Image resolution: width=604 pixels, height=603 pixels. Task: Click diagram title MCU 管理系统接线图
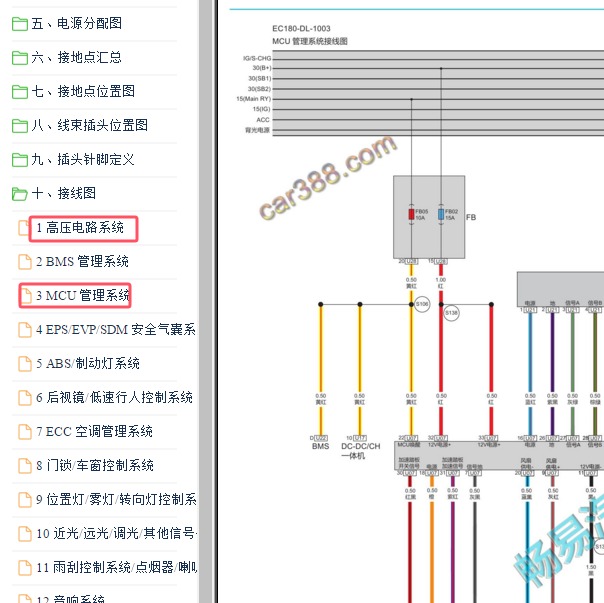pos(310,41)
